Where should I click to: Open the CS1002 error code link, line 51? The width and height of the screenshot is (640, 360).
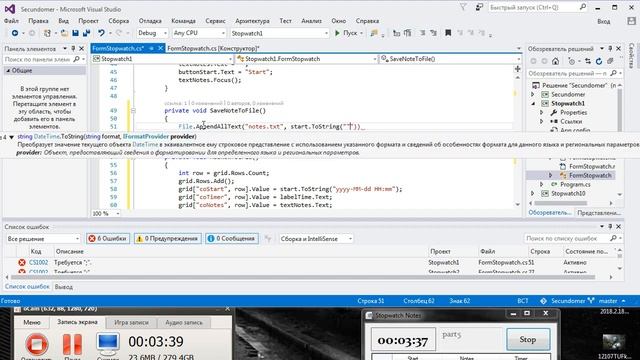point(38,262)
